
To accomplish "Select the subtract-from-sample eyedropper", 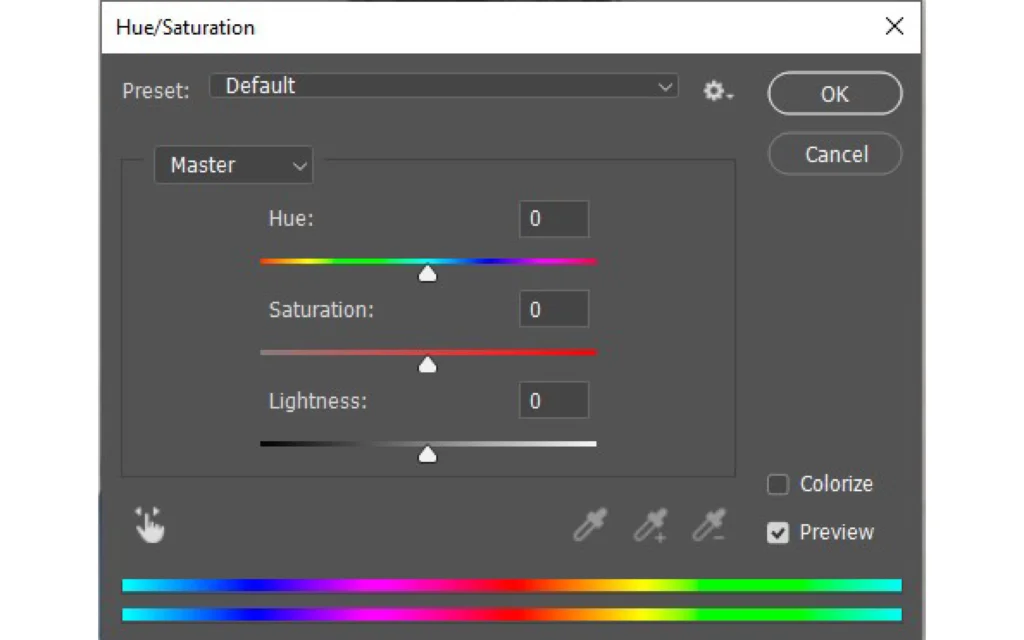I will 710,524.
